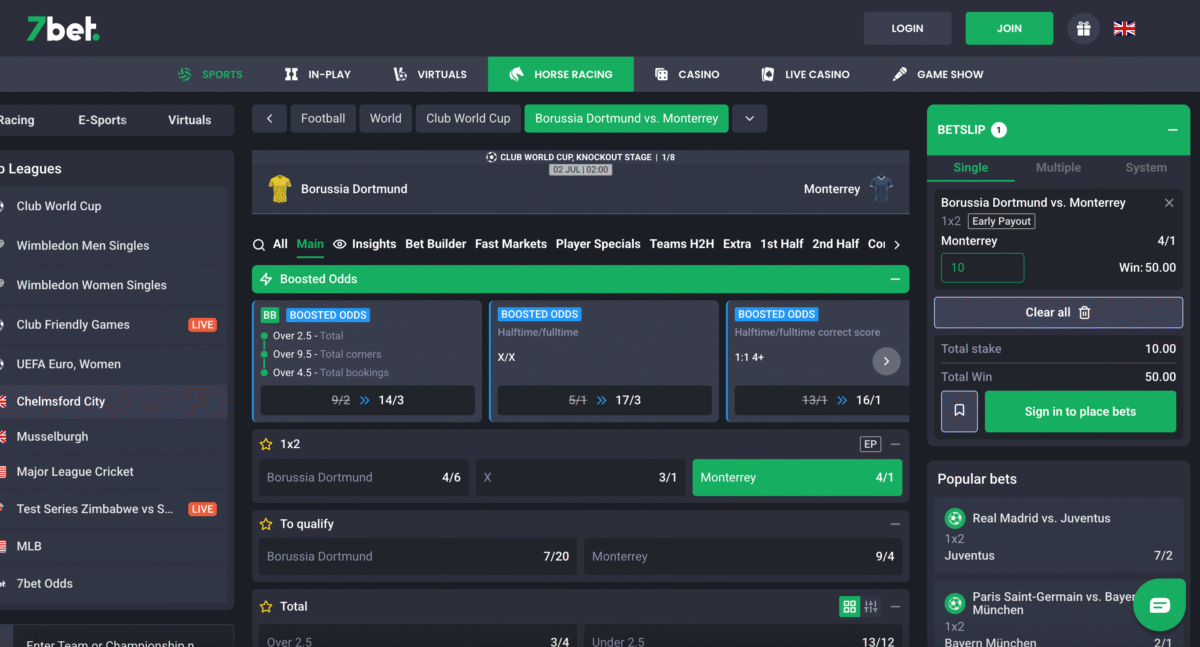The width and height of the screenshot is (1200, 647).
Task: Select the Player Specials tab
Action: click(598, 244)
